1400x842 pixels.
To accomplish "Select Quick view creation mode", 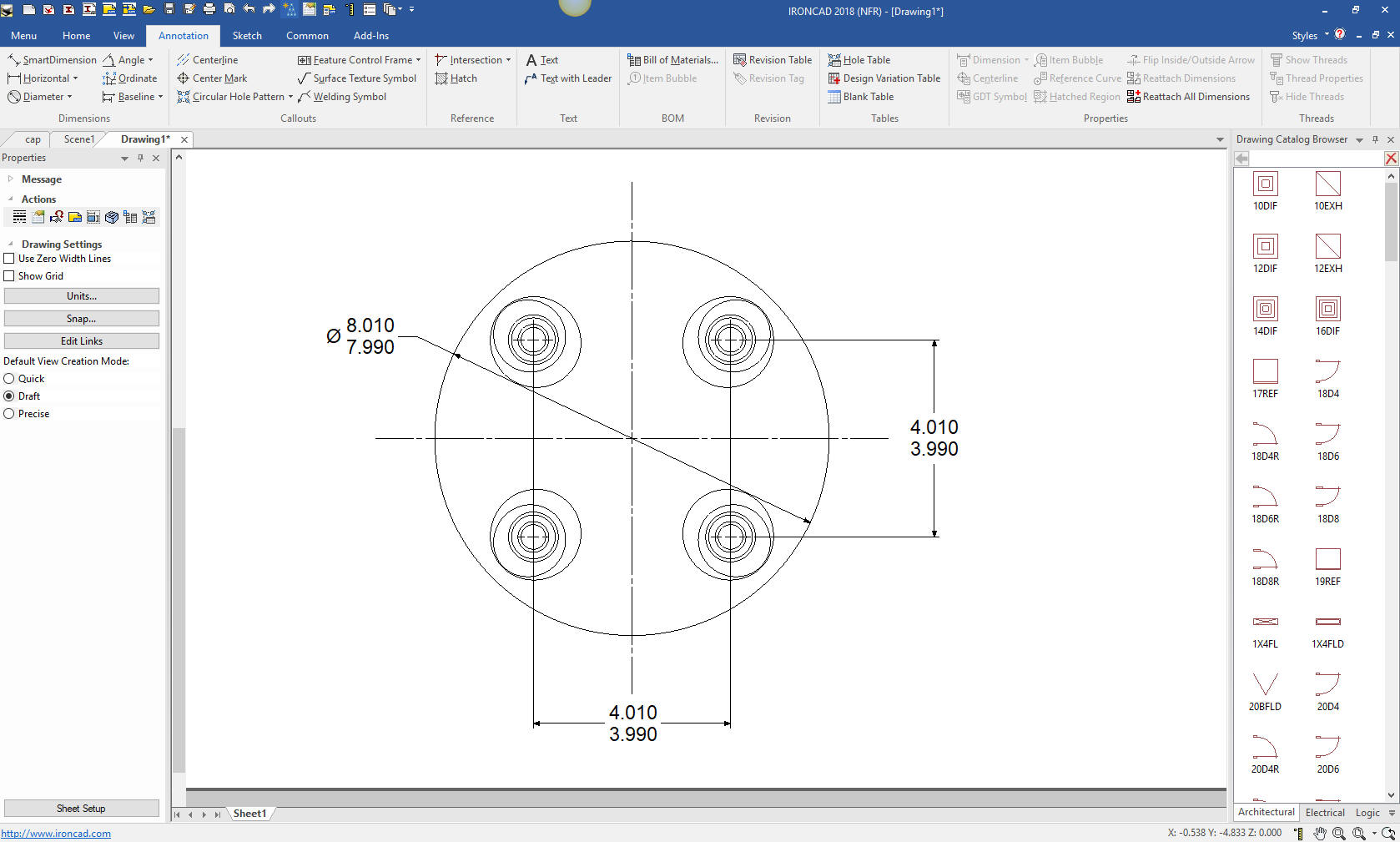I will point(9,379).
